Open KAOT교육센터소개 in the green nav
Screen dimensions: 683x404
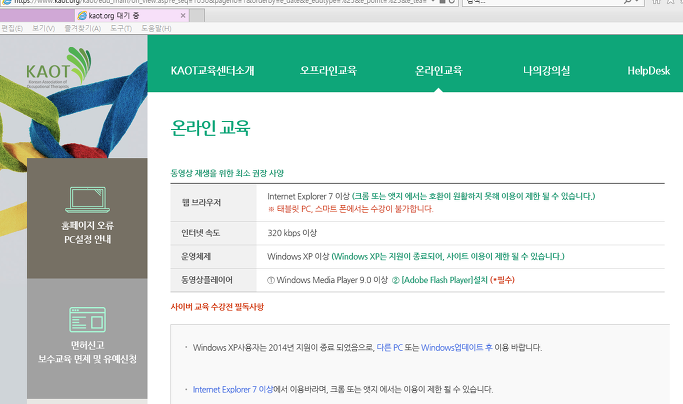click(x=213, y=71)
